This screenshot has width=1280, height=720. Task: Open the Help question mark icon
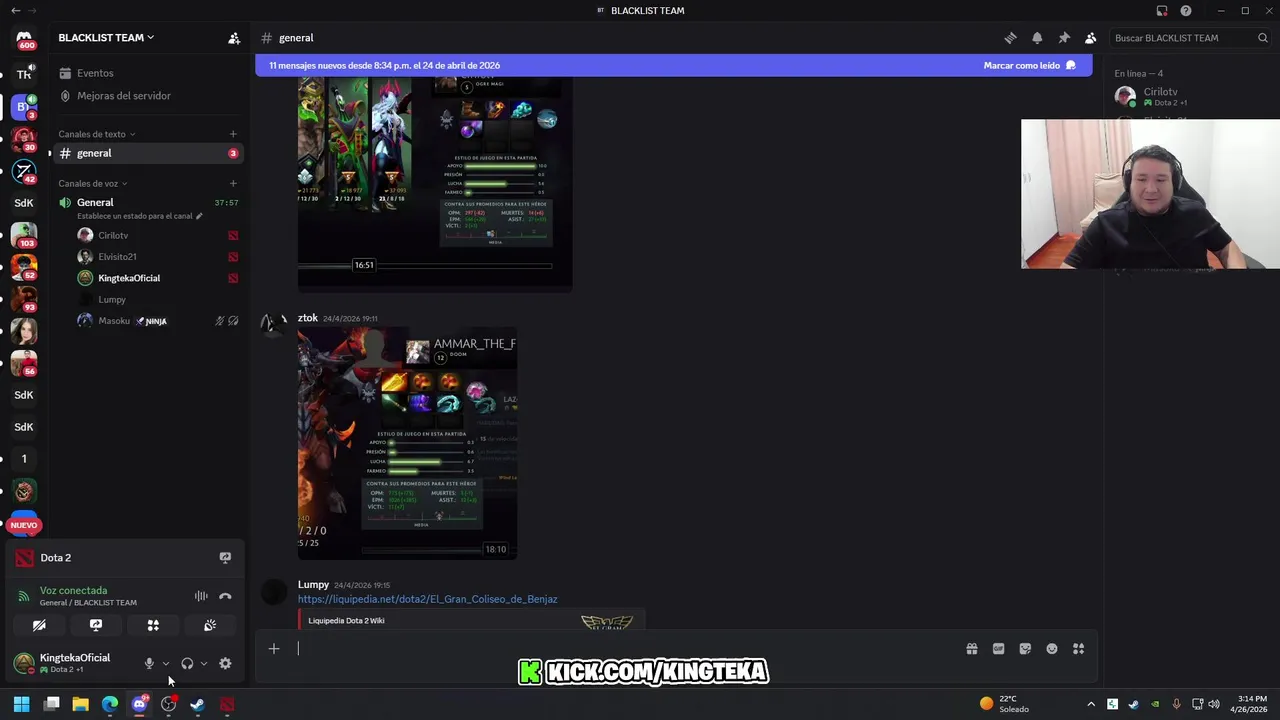click(x=1186, y=11)
